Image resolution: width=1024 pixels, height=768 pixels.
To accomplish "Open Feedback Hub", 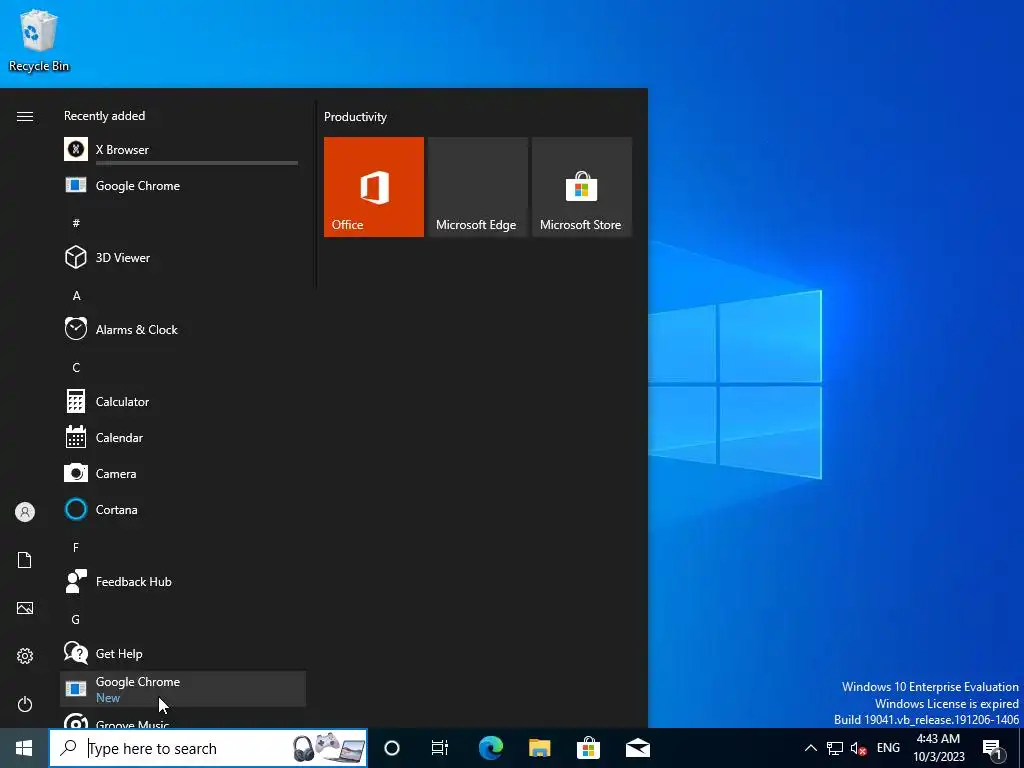I will tap(182, 582).
